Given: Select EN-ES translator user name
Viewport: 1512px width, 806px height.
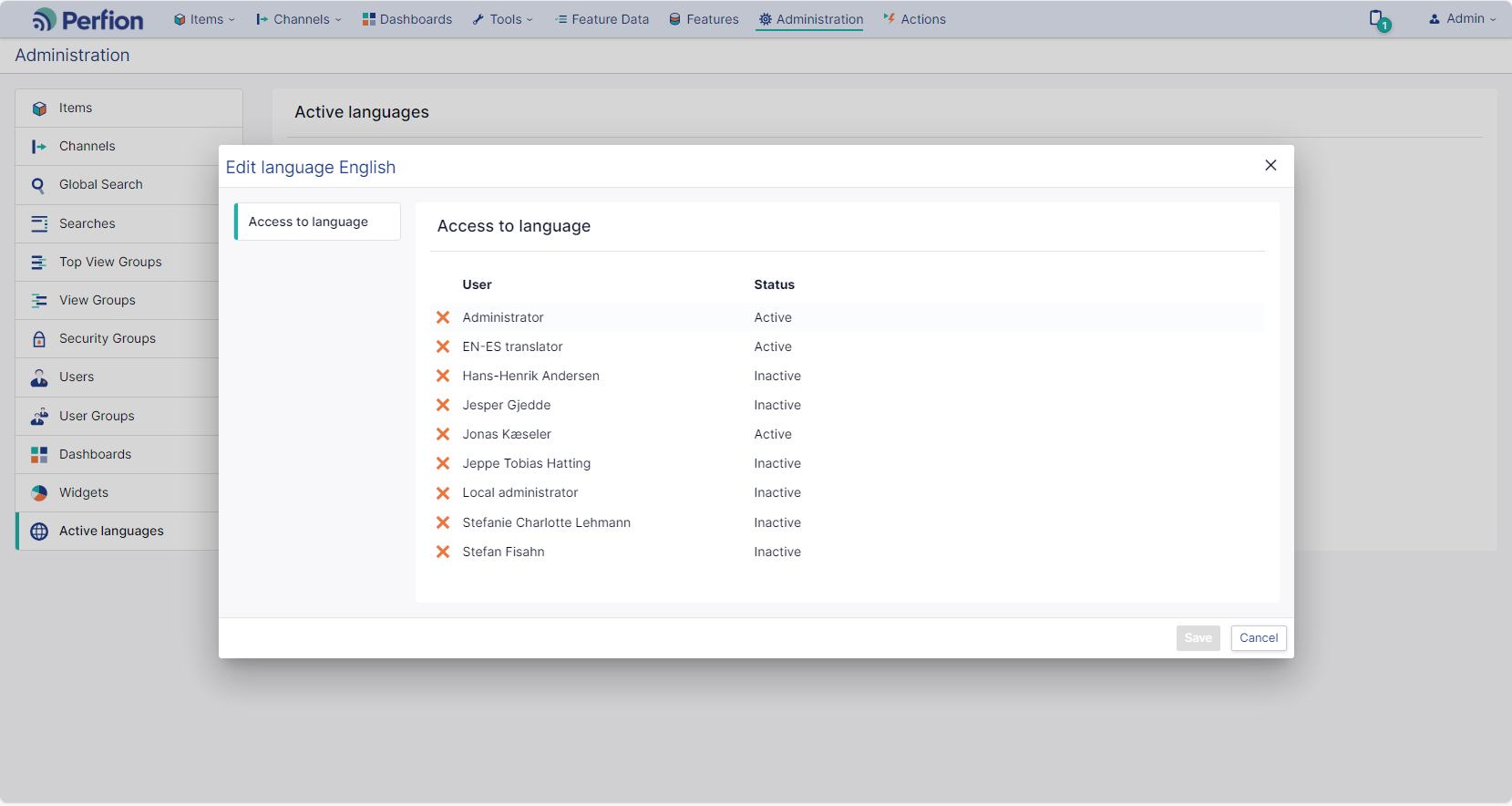Looking at the screenshot, I should point(512,346).
